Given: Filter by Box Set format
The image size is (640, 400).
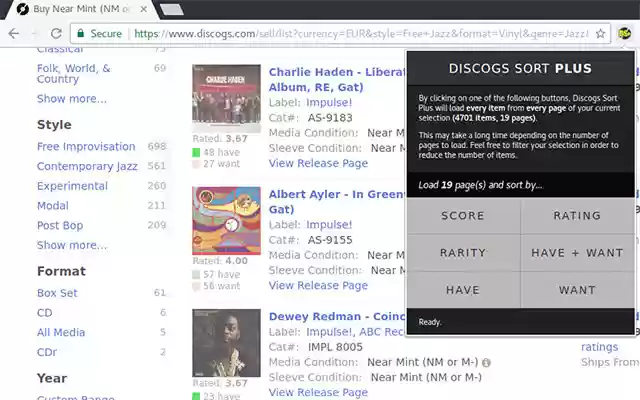Looking at the screenshot, I should (57, 293).
